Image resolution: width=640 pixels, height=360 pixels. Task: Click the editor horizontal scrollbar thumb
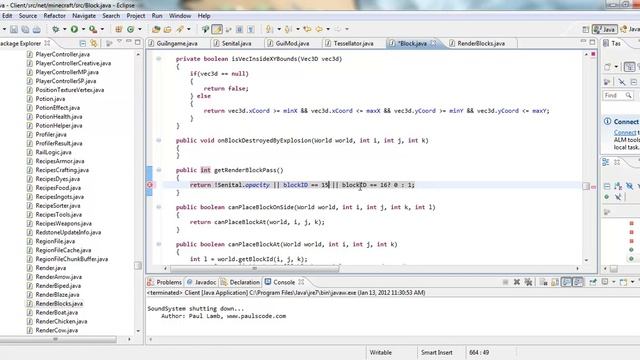tap(254, 269)
